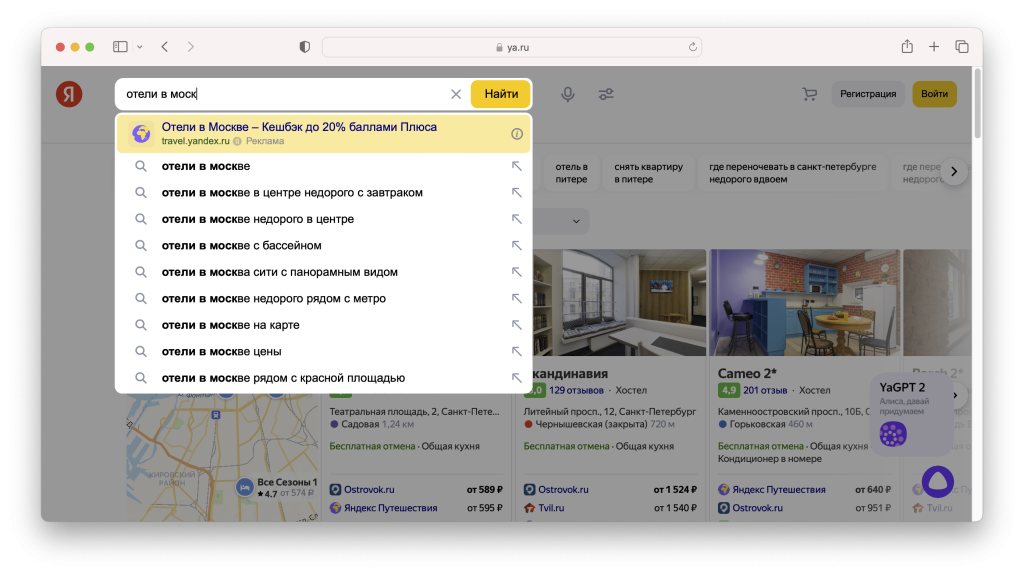Screen dimensions: 1024x576
Task: Go forward in Safari history
Action: [191, 47]
